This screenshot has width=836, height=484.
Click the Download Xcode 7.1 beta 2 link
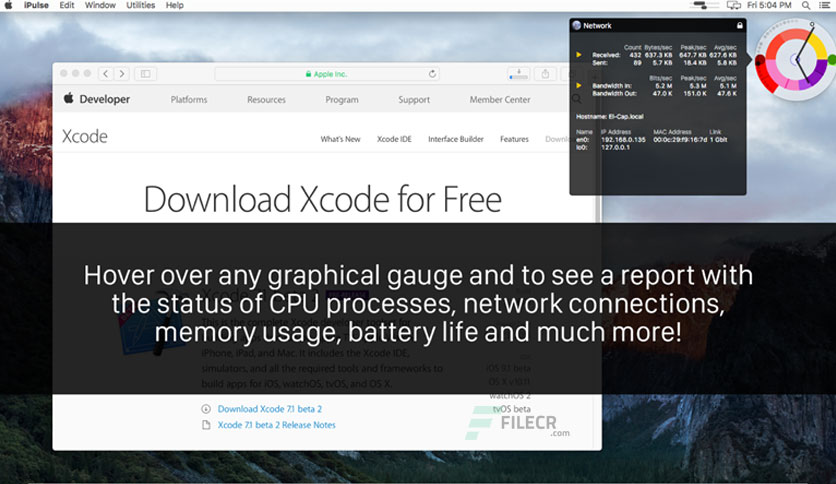(x=270, y=409)
